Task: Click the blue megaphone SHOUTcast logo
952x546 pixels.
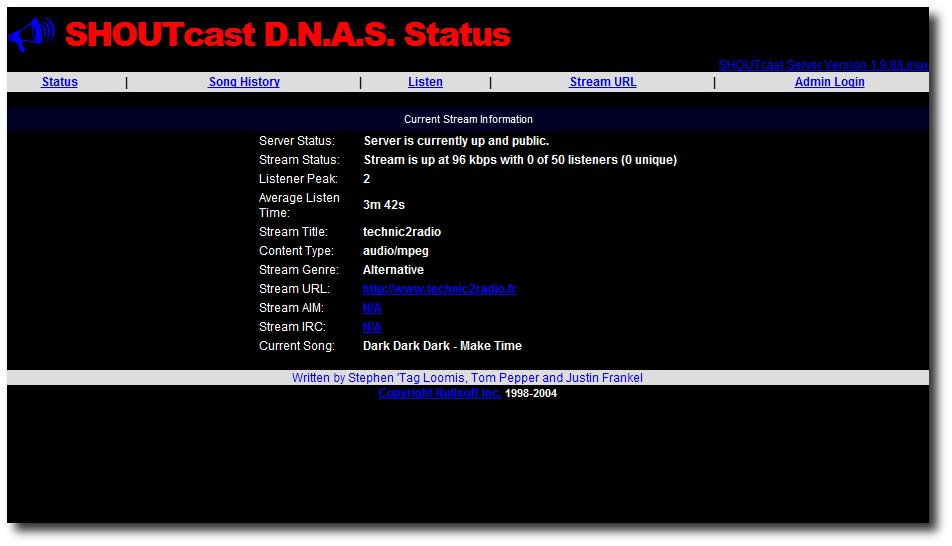Action: [31, 35]
